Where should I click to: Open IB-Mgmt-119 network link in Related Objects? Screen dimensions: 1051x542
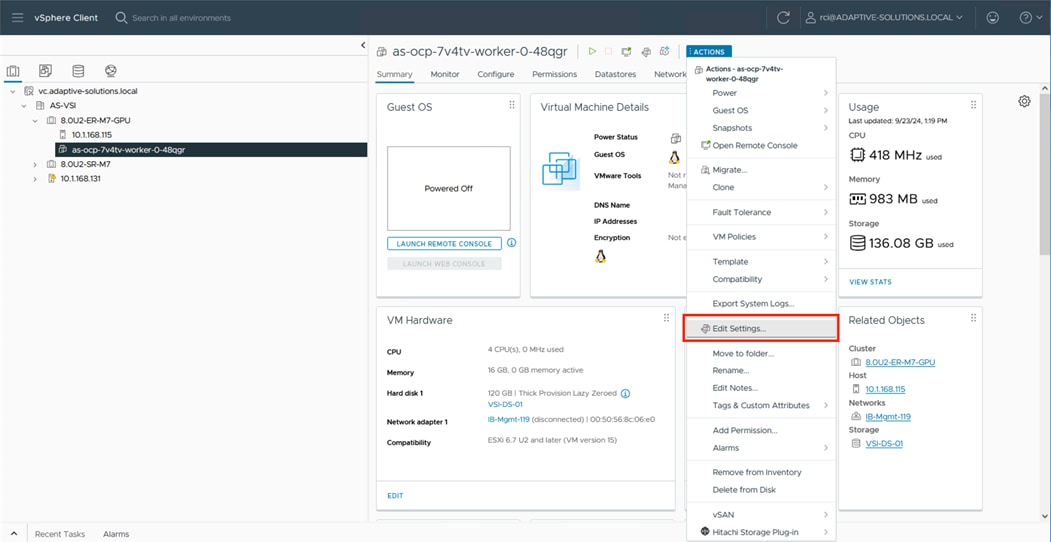pos(888,416)
